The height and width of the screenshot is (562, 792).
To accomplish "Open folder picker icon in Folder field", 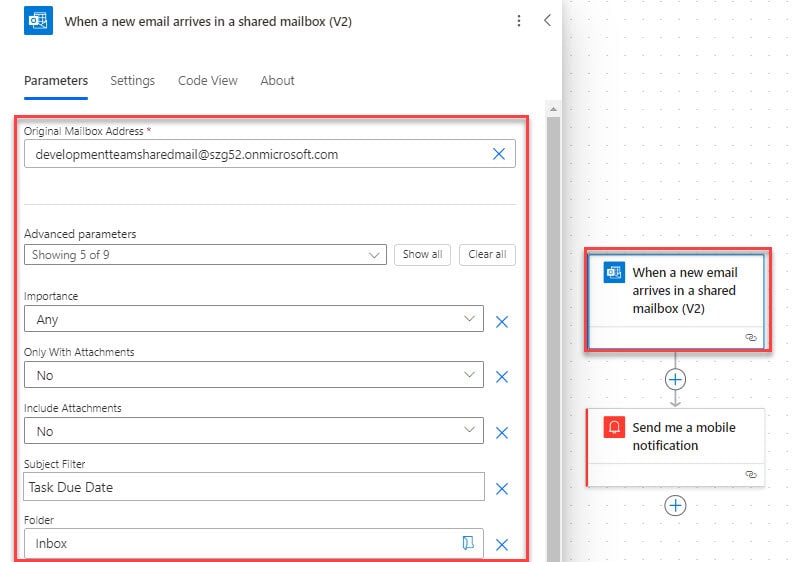I will click(468, 543).
